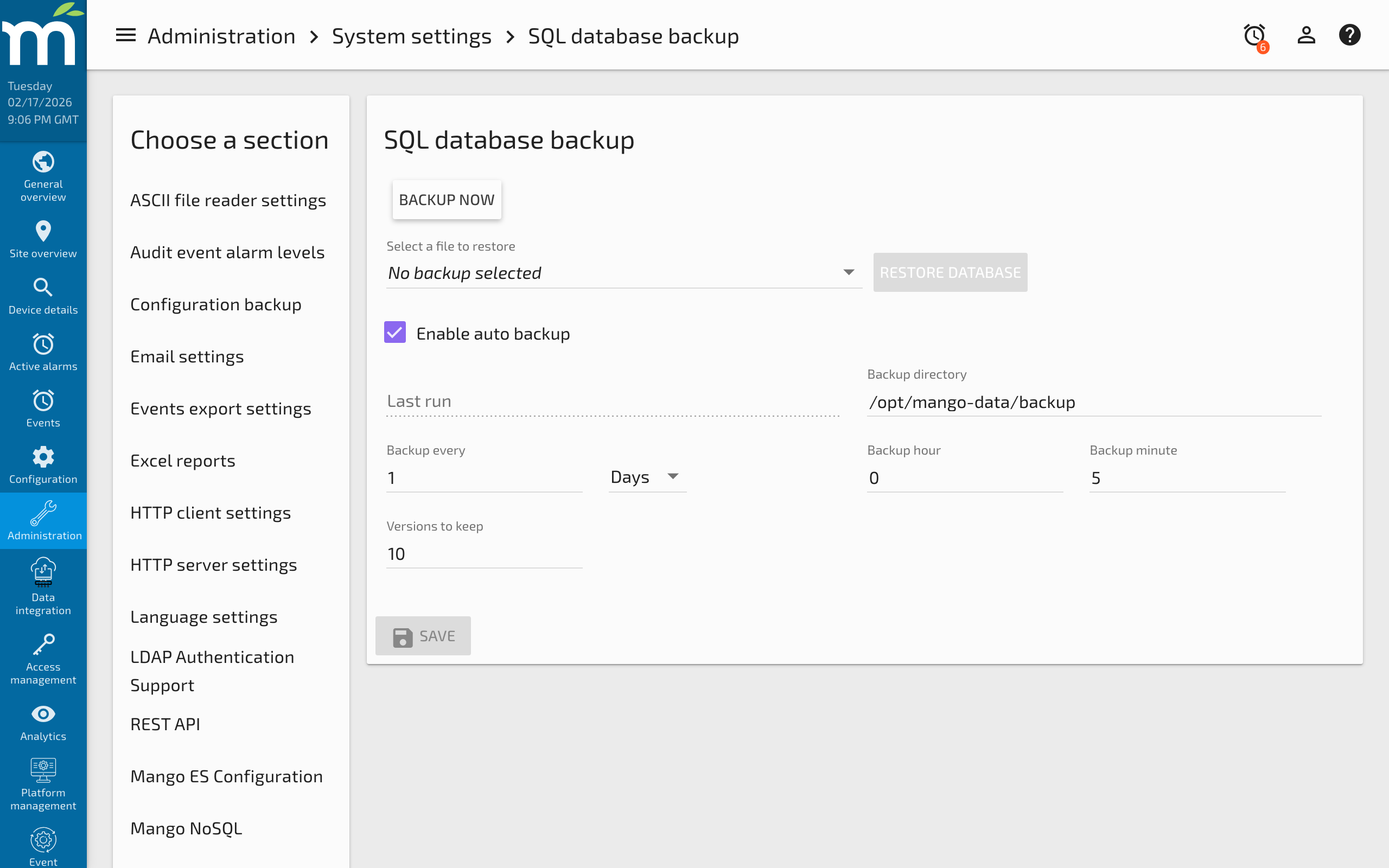
Task: Open Device details from the sidebar
Action: [x=43, y=295]
